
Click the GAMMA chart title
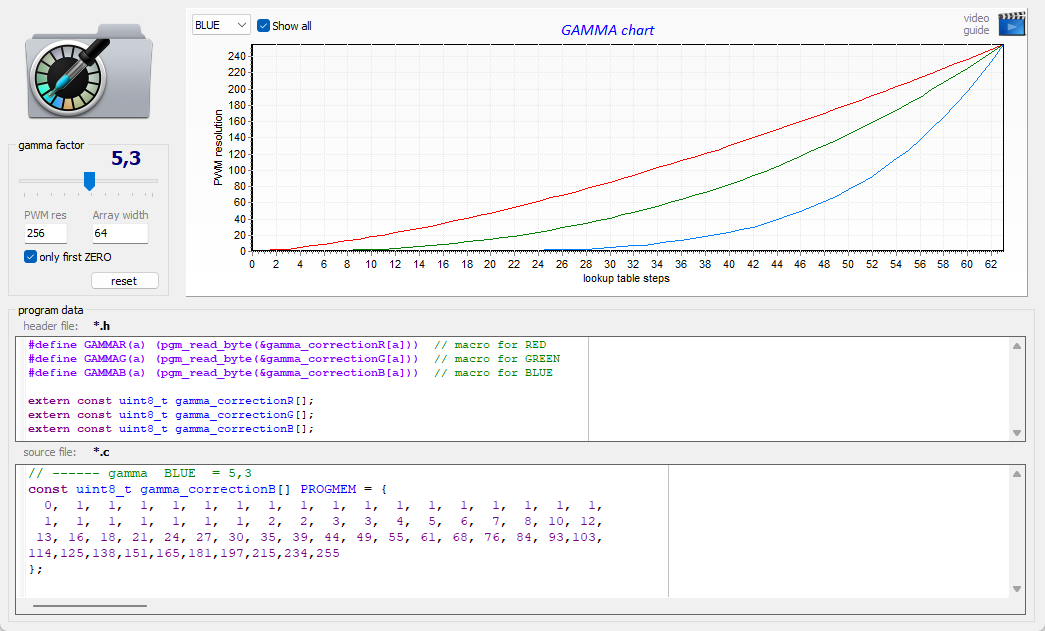click(x=607, y=30)
